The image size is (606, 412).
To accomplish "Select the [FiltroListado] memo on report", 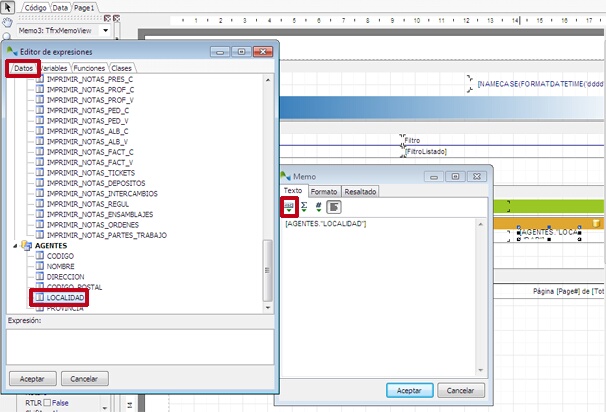I will point(426,152).
